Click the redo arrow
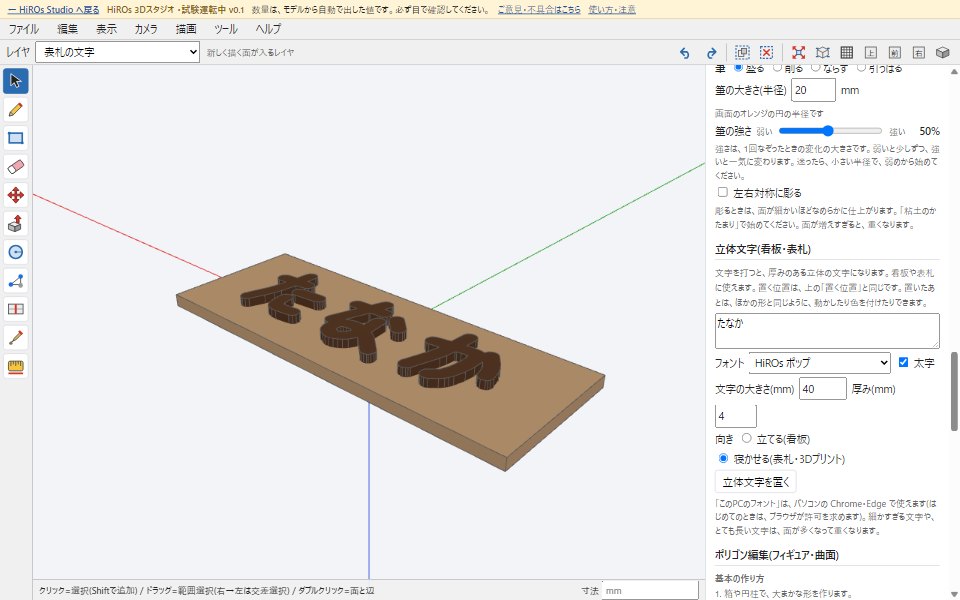 (x=711, y=53)
